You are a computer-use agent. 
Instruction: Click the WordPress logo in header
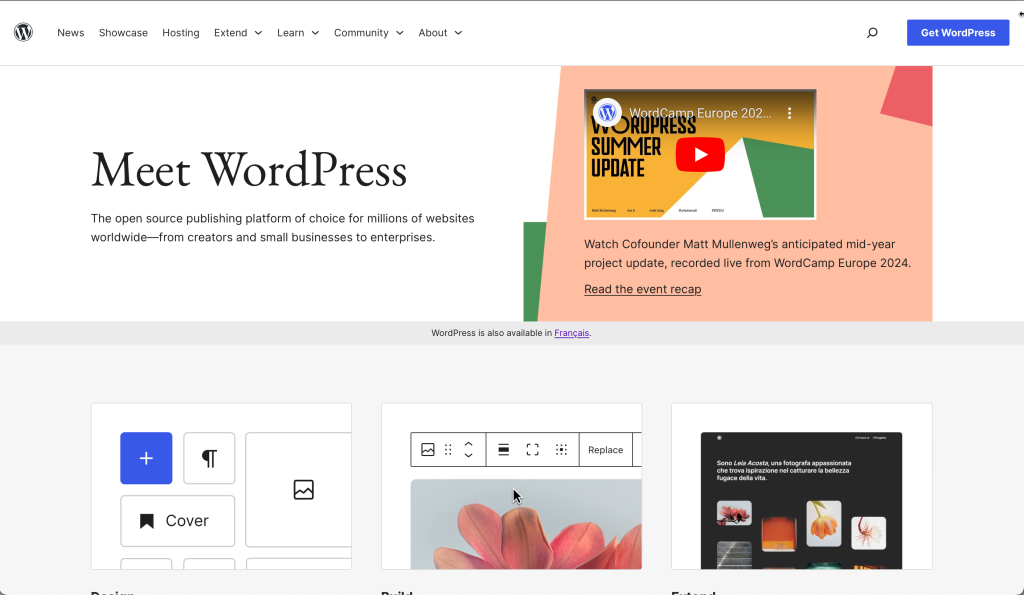(24, 32)
